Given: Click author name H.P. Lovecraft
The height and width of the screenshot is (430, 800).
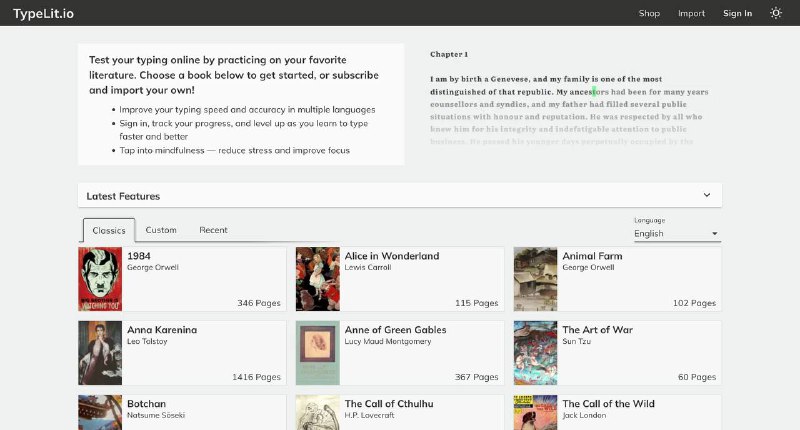Looking at the screenshot, I should [x=369, y=415].
